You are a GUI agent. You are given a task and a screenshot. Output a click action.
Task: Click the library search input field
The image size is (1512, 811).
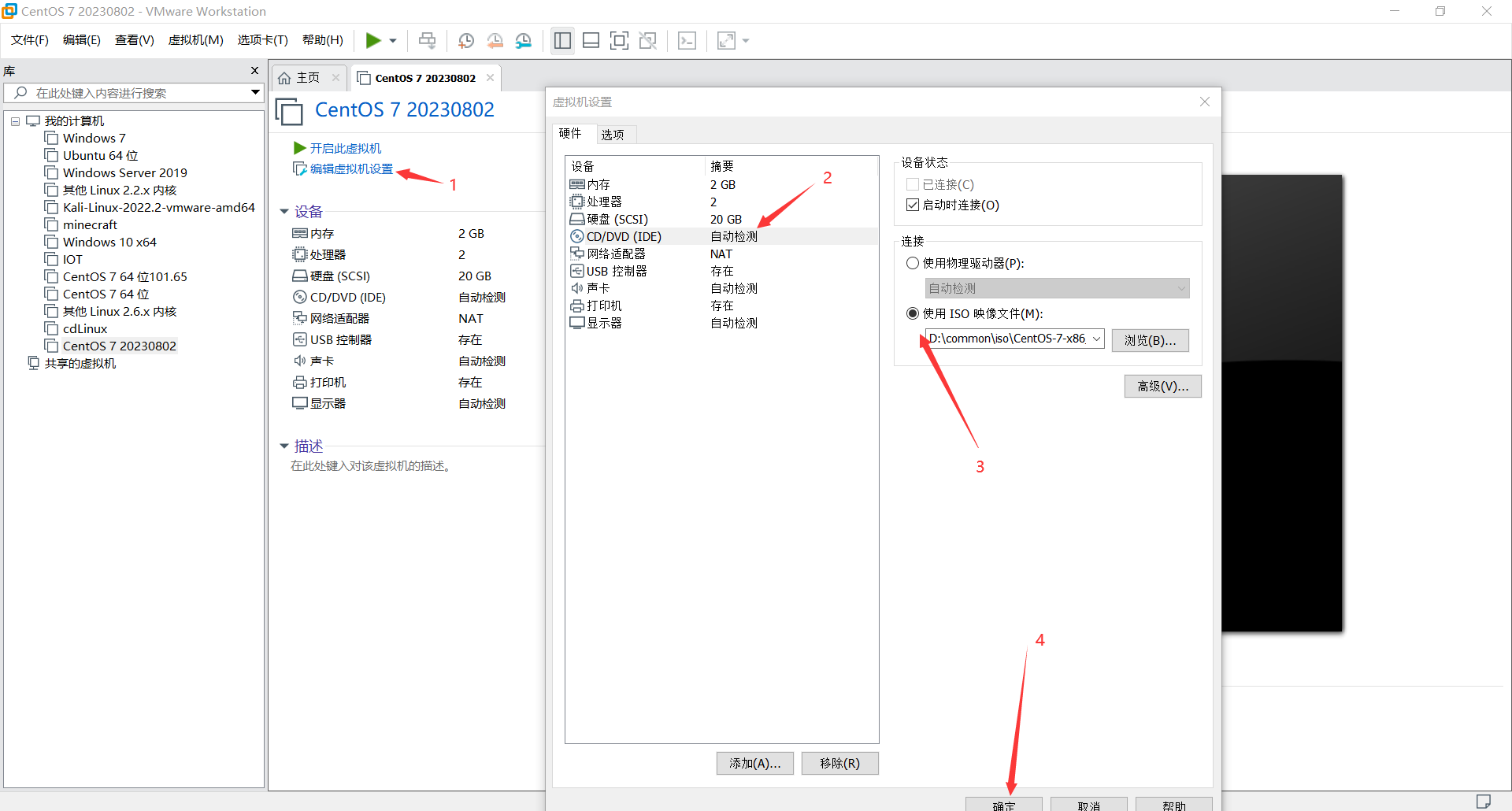[x=132, y=93]
